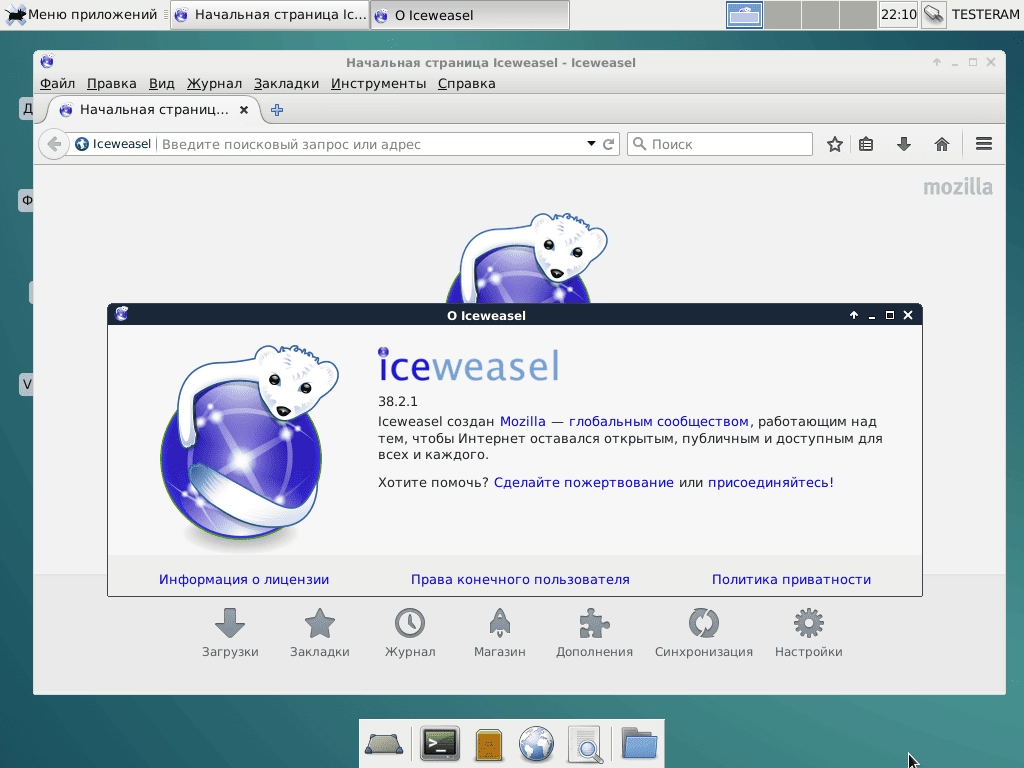The image size is (1024, 768).
Task: Click show desktop icon in dock
Action: pos(384,743)
